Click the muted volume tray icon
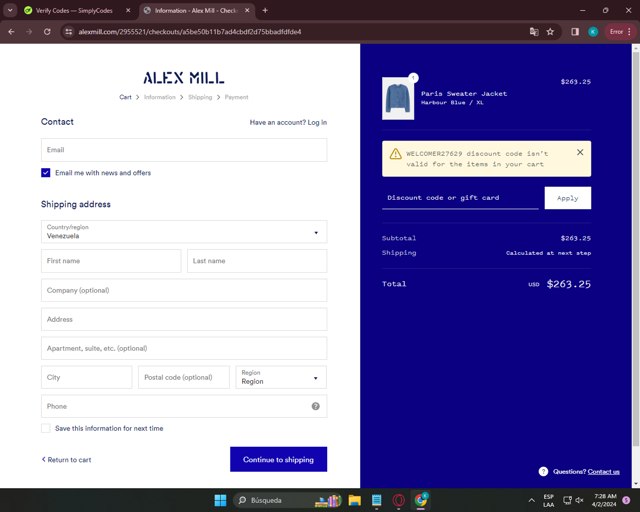 [x=579, y=500]
